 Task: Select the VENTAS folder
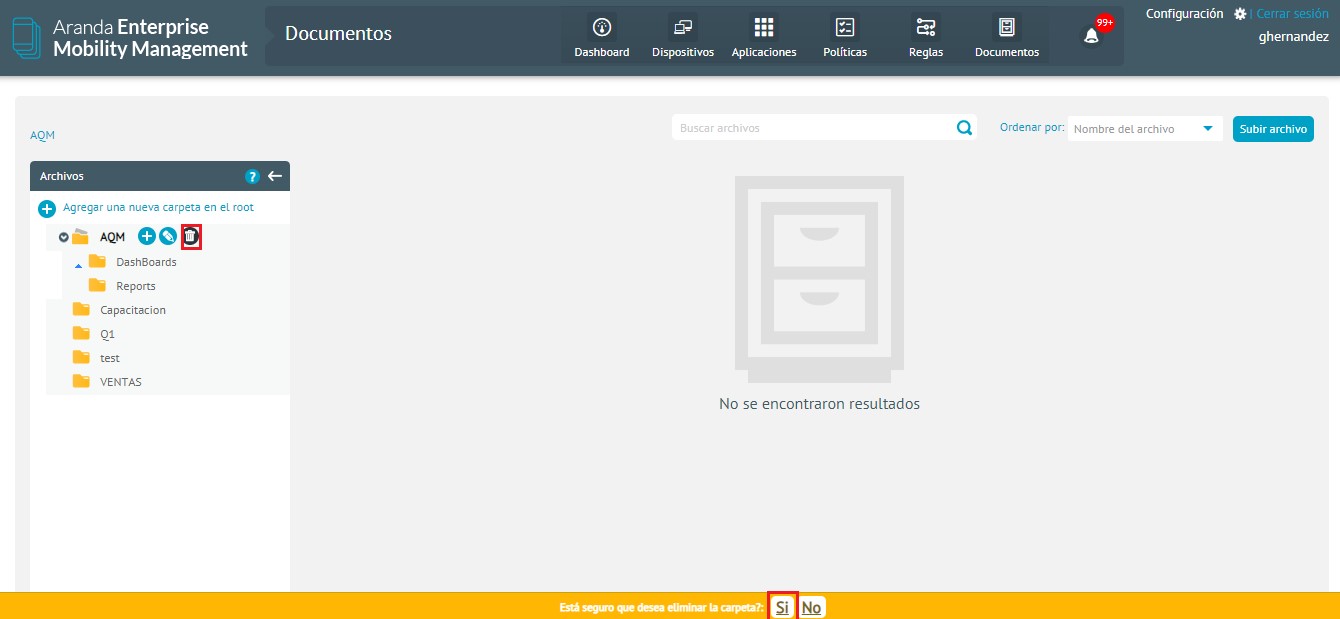121,382
